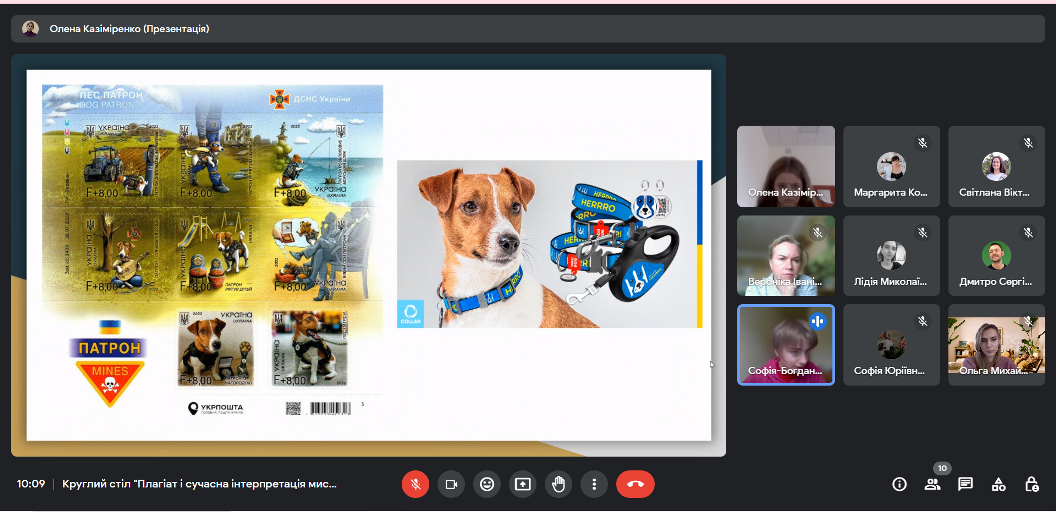Image resolution: width=1056 pixels, height=512 pixels.
Task: Click the muted mic icon on Маргарита's tile
Action: point(923,143)
